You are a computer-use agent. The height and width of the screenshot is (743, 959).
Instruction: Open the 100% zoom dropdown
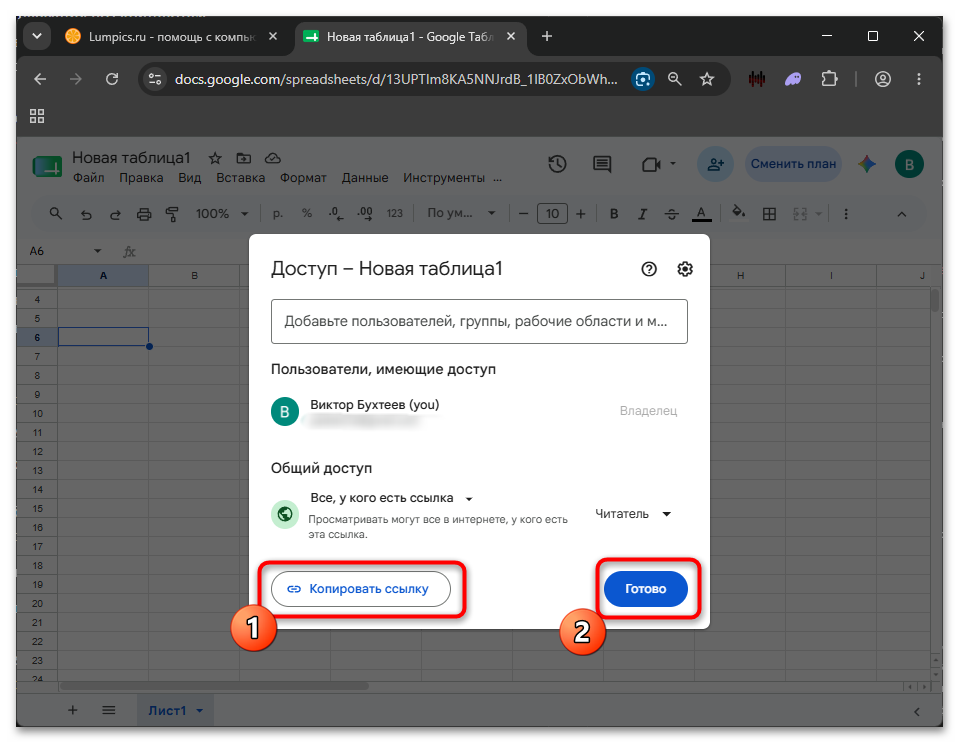click(x=221, y=214)
